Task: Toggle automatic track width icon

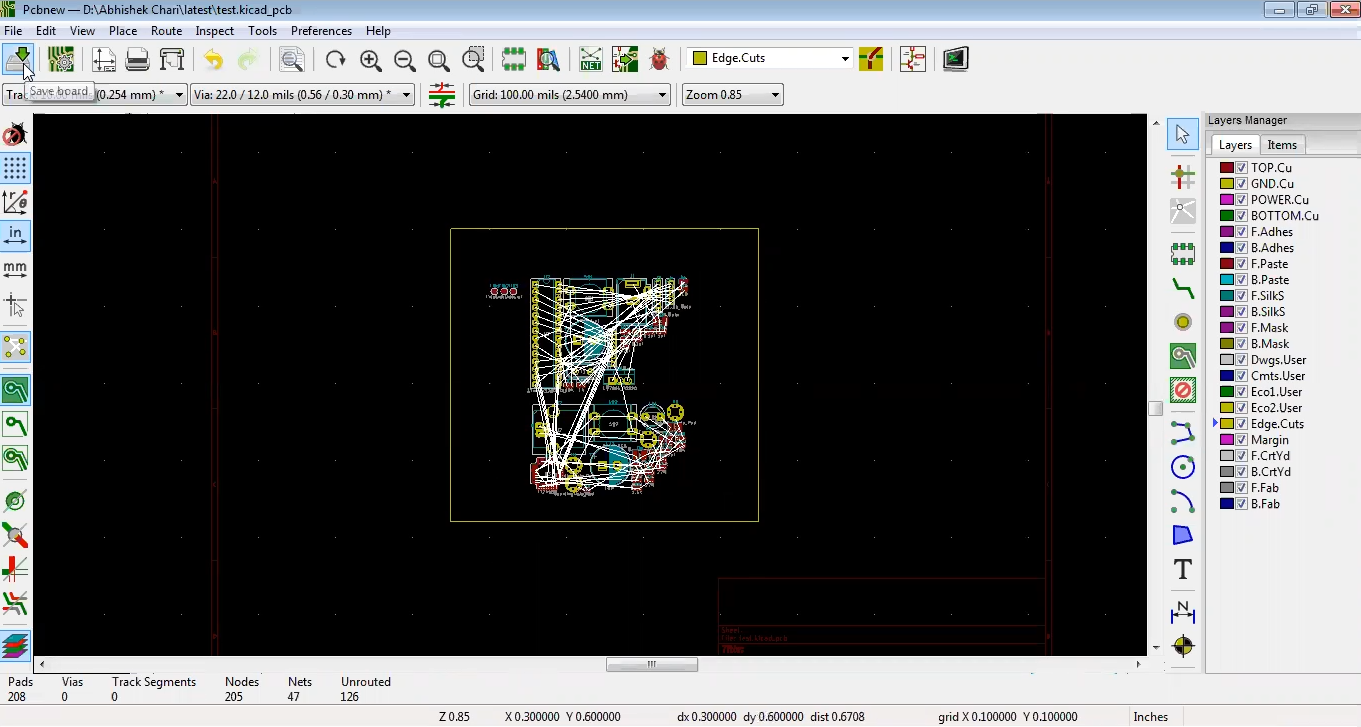Action: click(442, 95)
